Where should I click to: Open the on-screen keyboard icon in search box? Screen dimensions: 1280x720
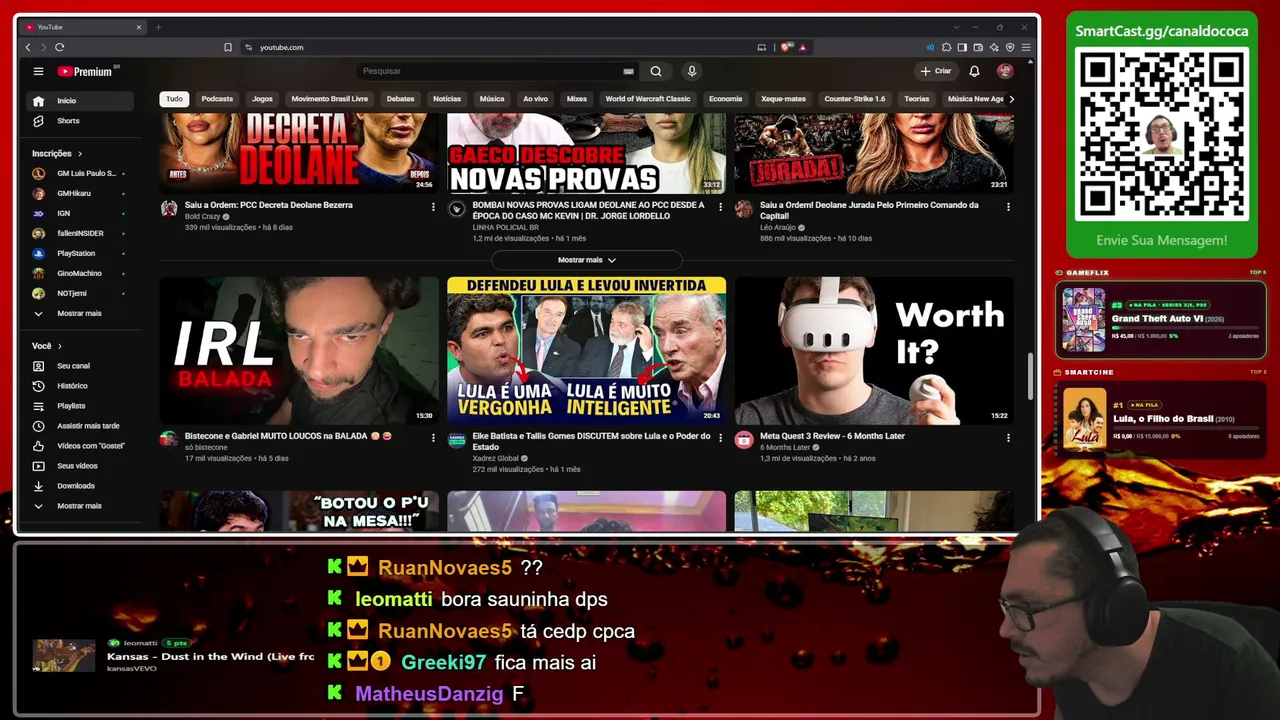pyautogui.click(x=628, y=71)
